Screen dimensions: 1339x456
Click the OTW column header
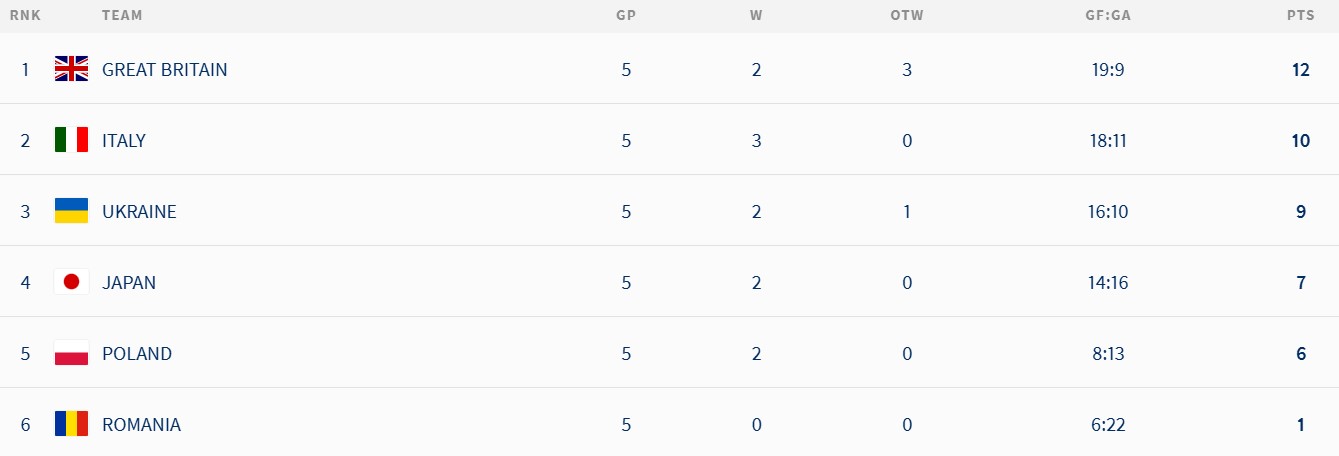click(906, 16)
